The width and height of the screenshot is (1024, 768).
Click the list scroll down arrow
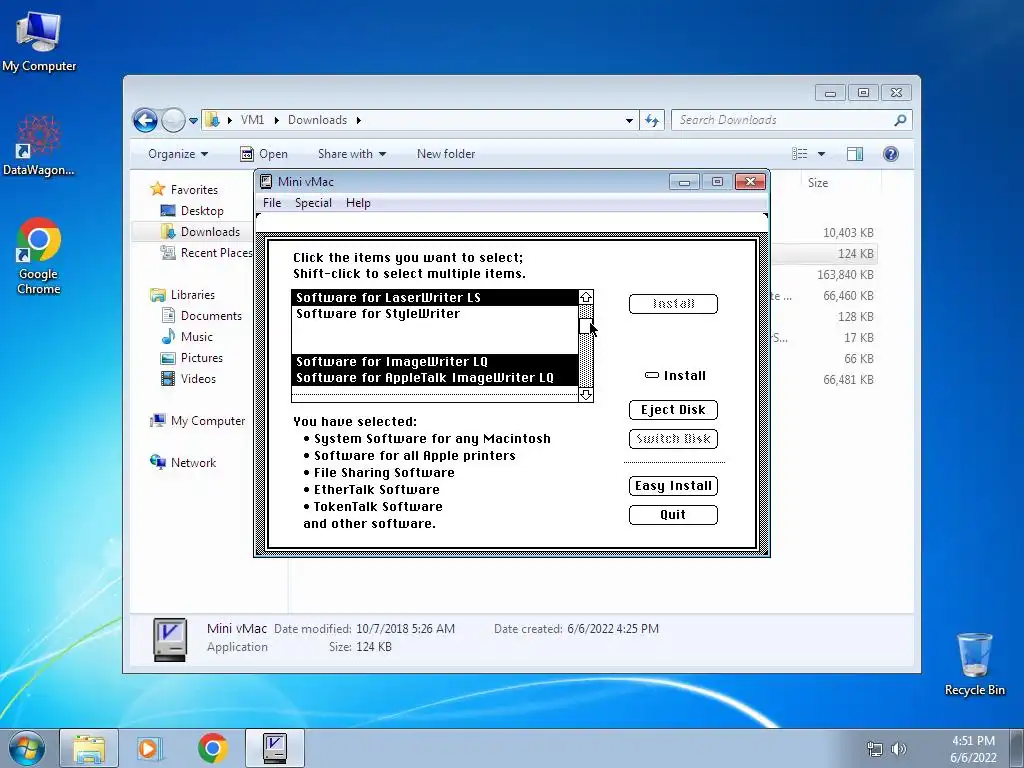coord(586,394)
